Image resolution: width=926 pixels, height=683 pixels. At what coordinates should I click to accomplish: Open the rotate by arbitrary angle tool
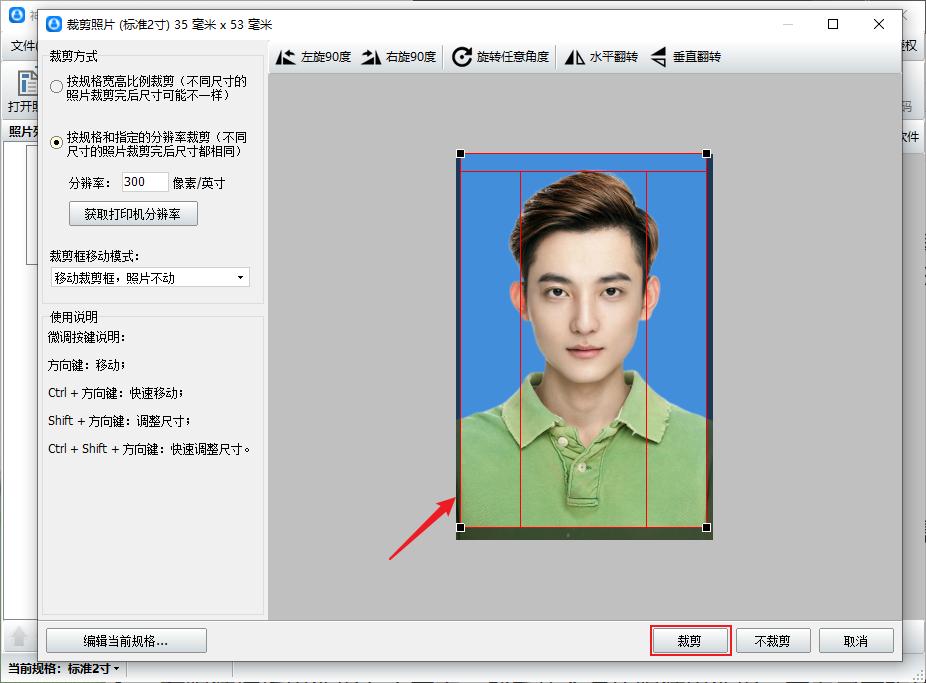(462, 57)
